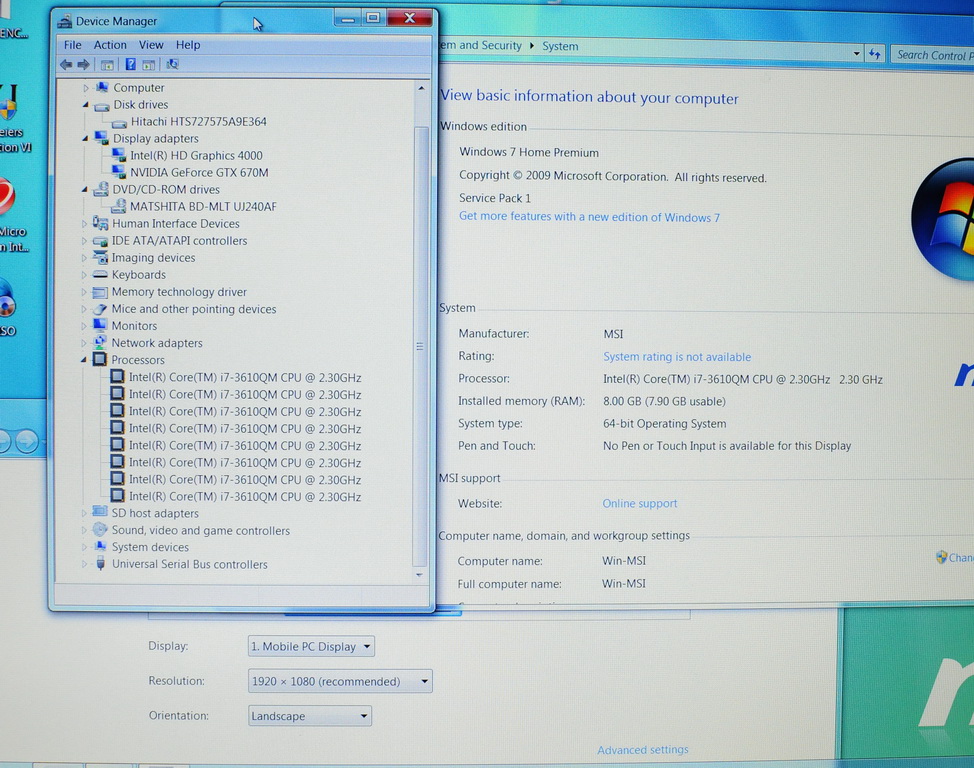Select the Computer category icon
974x768 pixels.
tap(102, 88)
